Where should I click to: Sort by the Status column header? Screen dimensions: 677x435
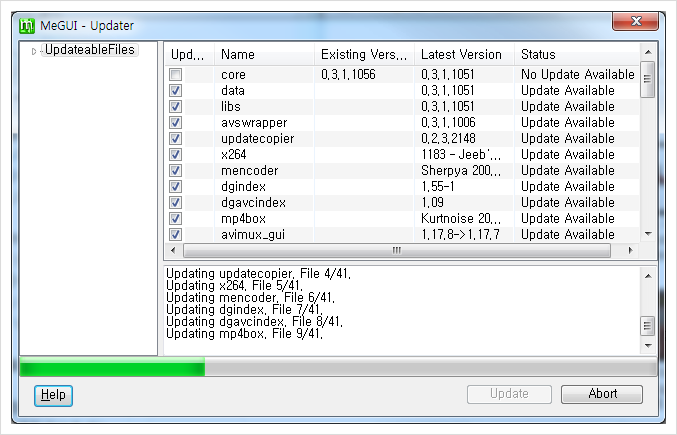point(577,54)
